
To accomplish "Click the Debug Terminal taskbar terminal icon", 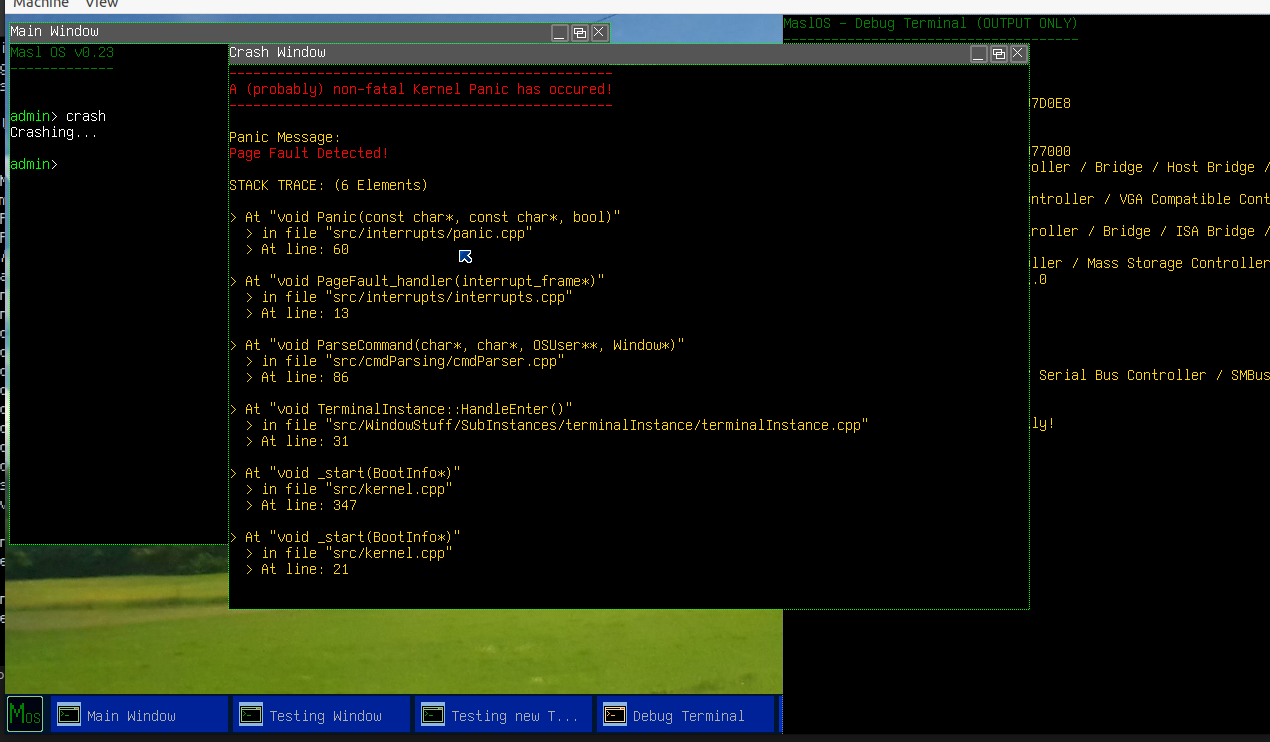I will (615, 715).
